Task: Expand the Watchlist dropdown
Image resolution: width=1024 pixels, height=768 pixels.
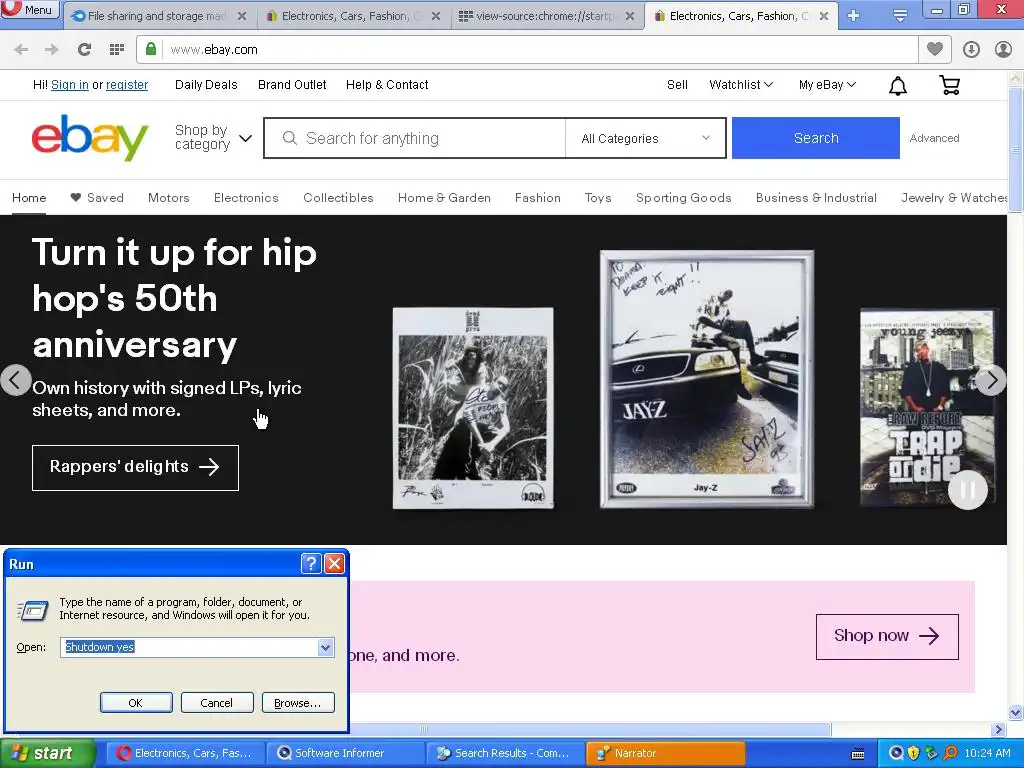Action: tap(741, 85)
